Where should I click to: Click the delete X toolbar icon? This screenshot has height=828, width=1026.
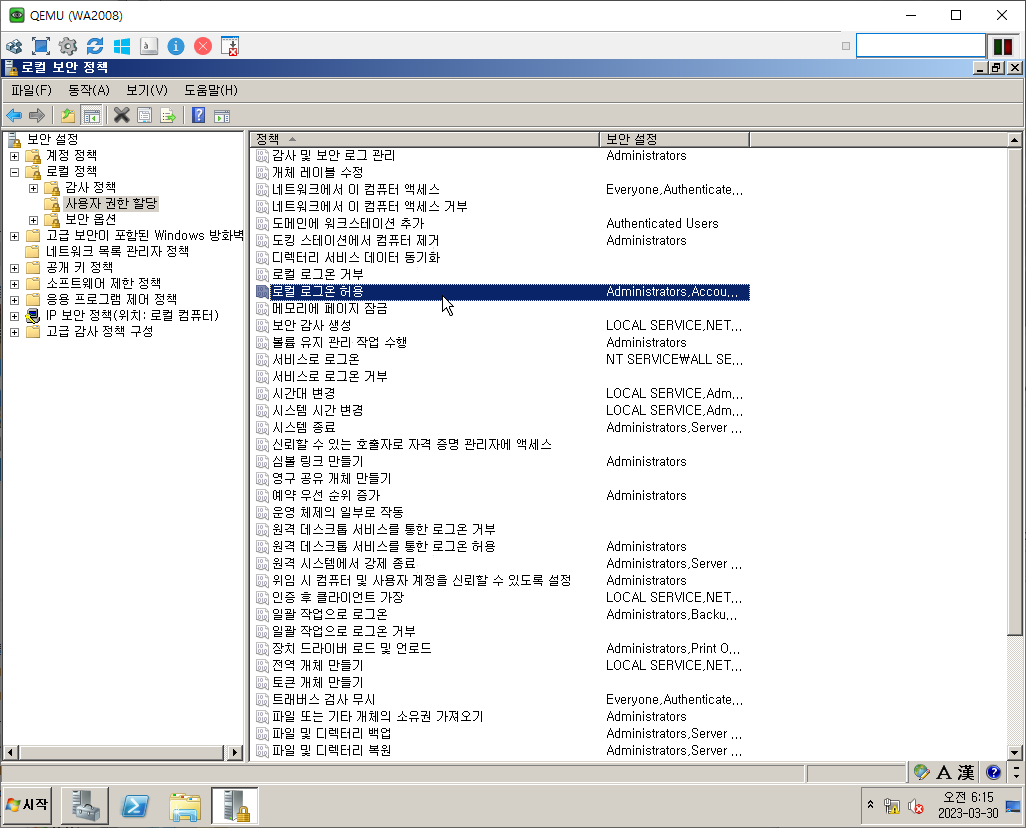coord(122,116)
